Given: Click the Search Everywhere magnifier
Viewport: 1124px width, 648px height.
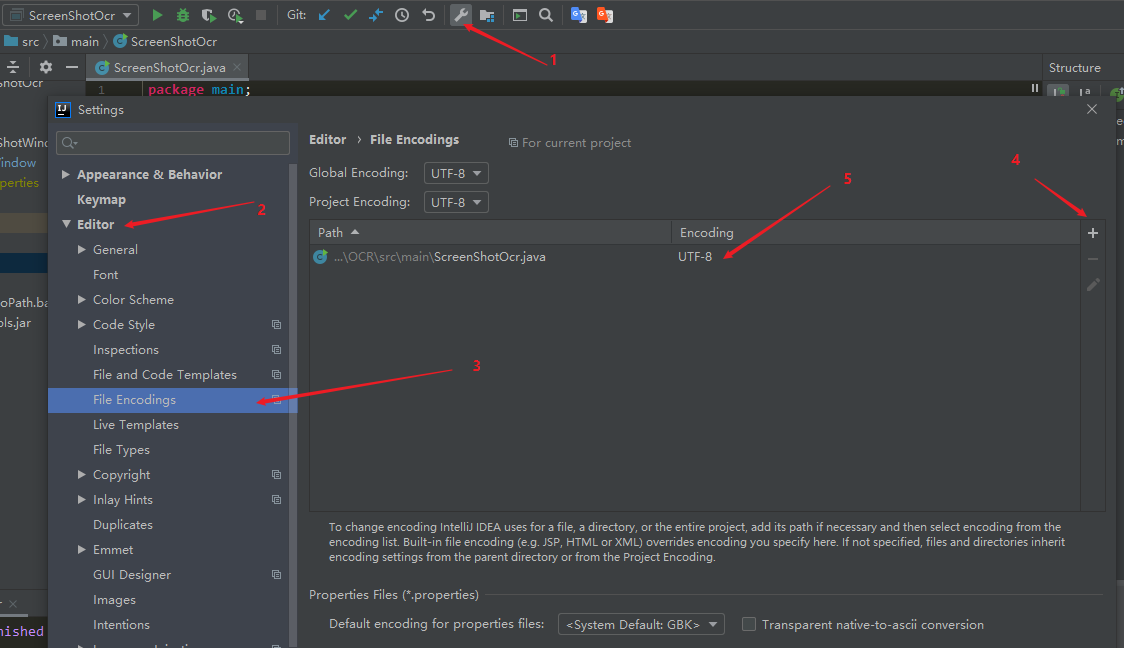Looking at the screenshot, I should (x=546, y=15).
